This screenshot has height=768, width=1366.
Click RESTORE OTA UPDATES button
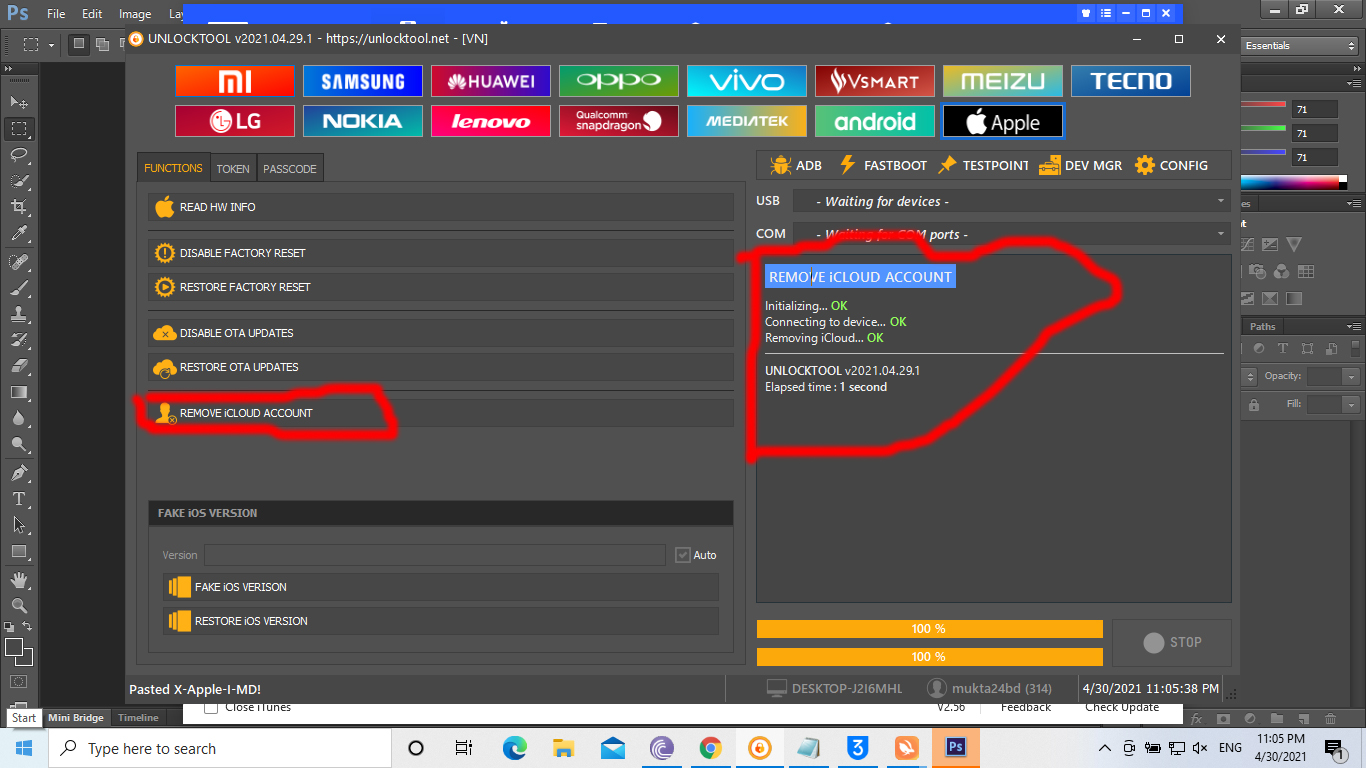[441, 367]
